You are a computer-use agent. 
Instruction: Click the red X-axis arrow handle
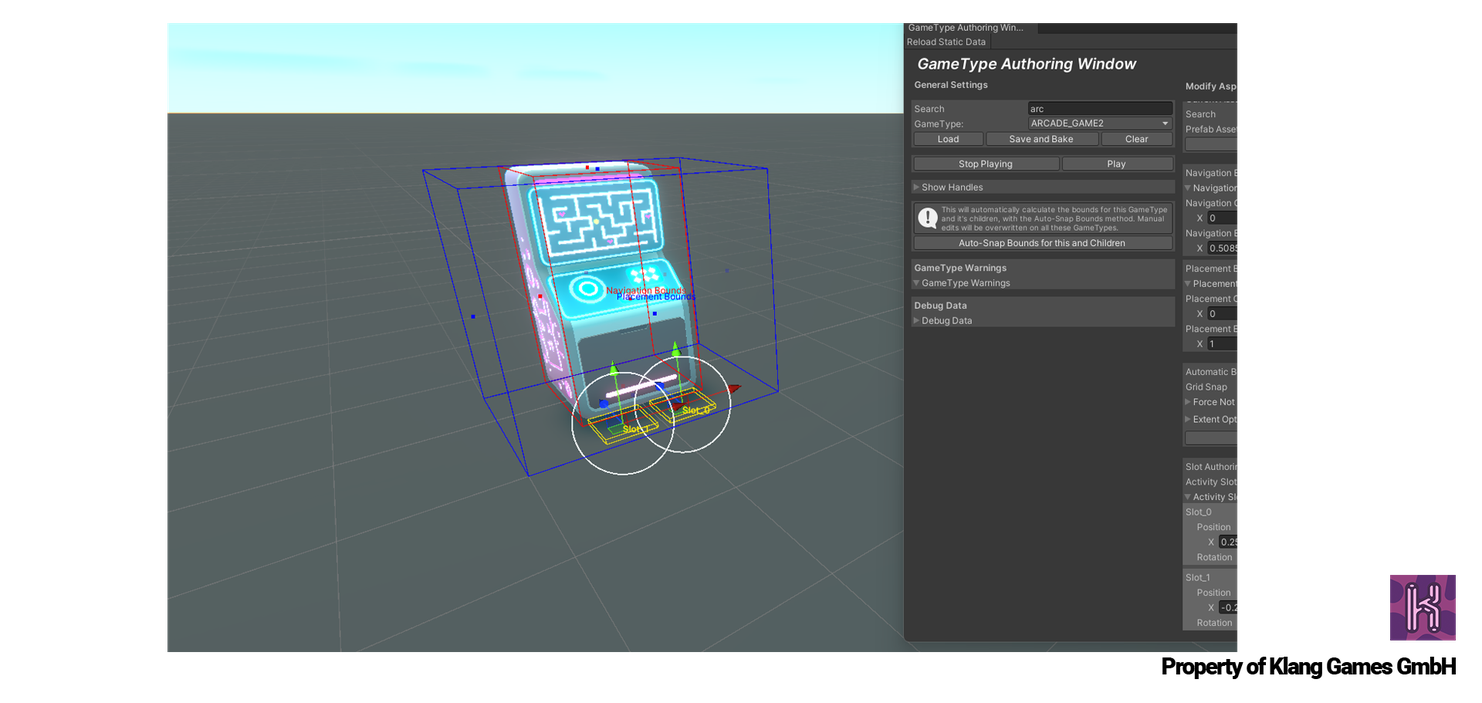(x=733, y=388)
